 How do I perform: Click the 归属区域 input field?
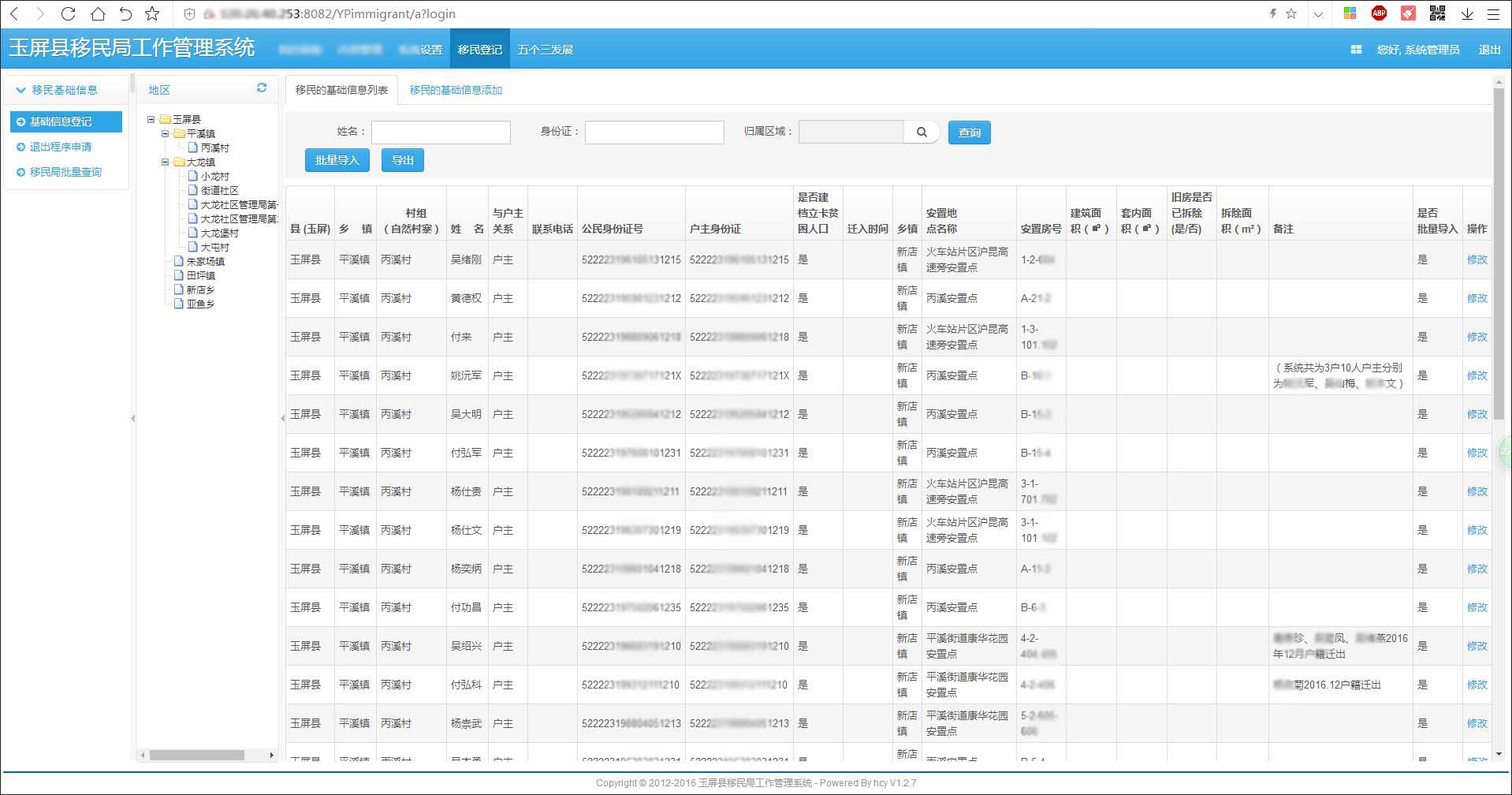pyautogui.click(x=851, y=132)
